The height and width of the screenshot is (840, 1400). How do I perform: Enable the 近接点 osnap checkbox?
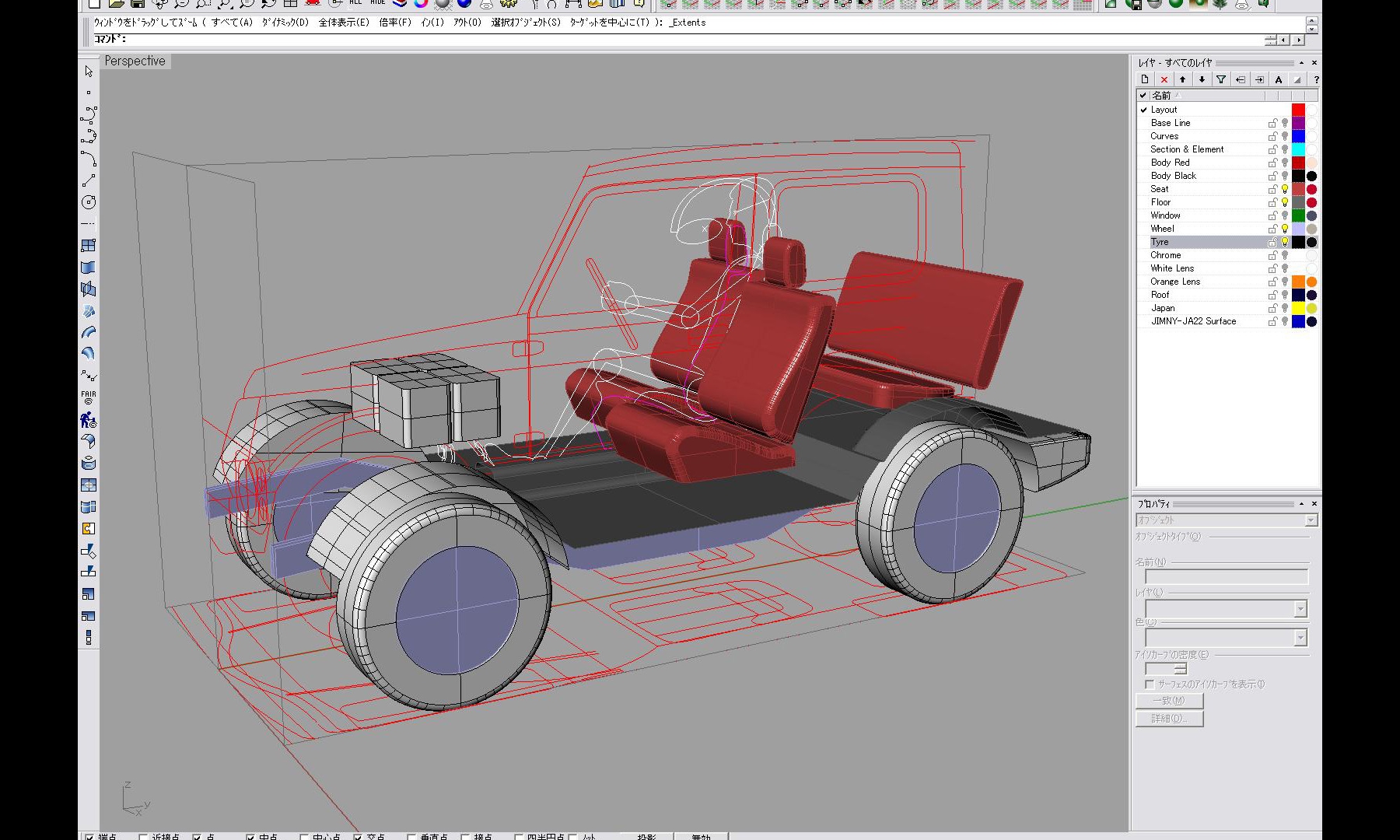pyautogui.click(x=143, y=837)
